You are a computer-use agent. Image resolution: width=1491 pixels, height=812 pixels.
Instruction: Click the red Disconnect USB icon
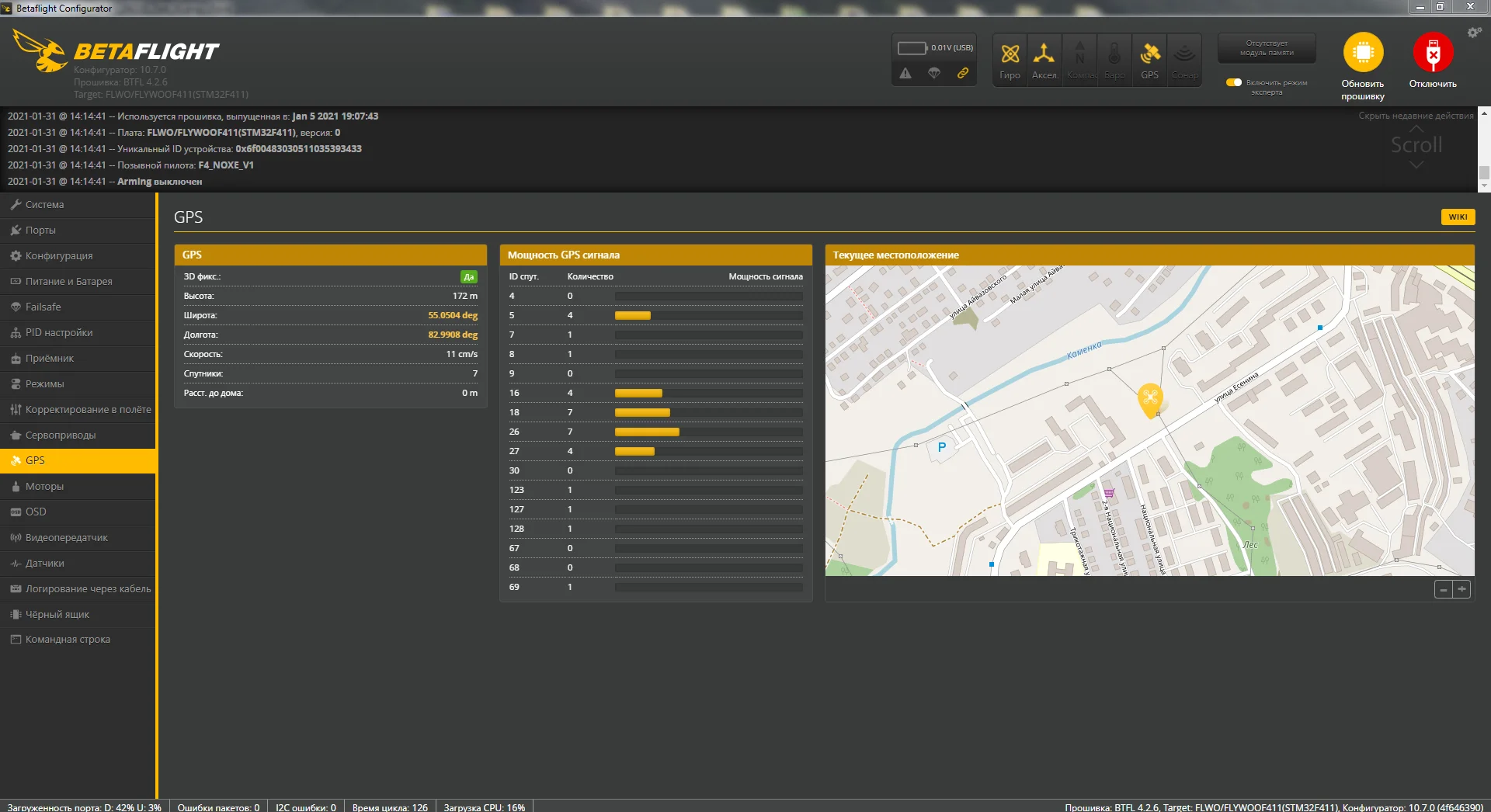click(1433, 53)
